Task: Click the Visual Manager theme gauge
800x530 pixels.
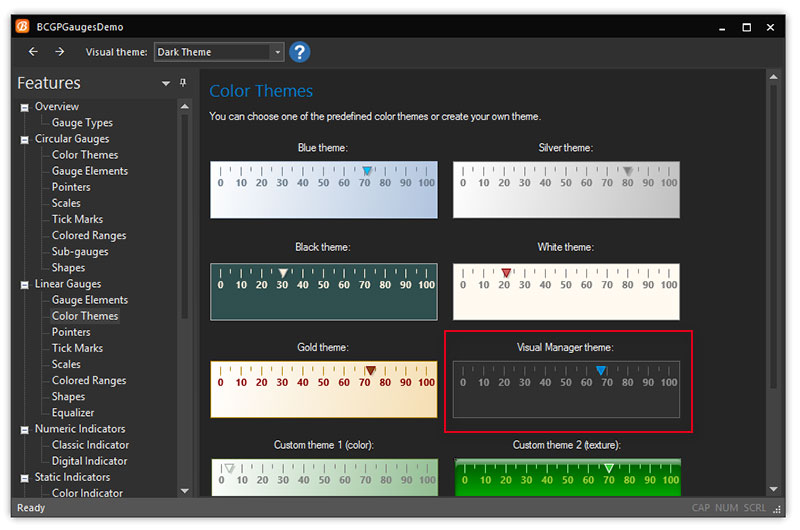Action: (x=566, y=389)
